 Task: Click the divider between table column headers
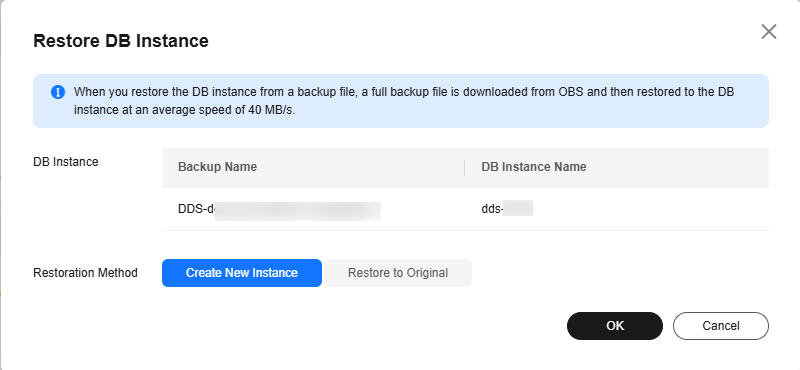(x=464, y=167)
